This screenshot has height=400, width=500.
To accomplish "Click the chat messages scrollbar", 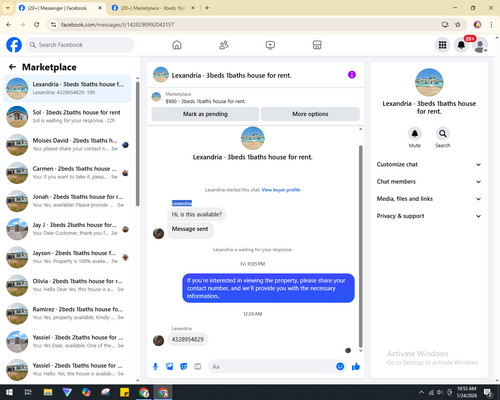I will coord(360,247).
